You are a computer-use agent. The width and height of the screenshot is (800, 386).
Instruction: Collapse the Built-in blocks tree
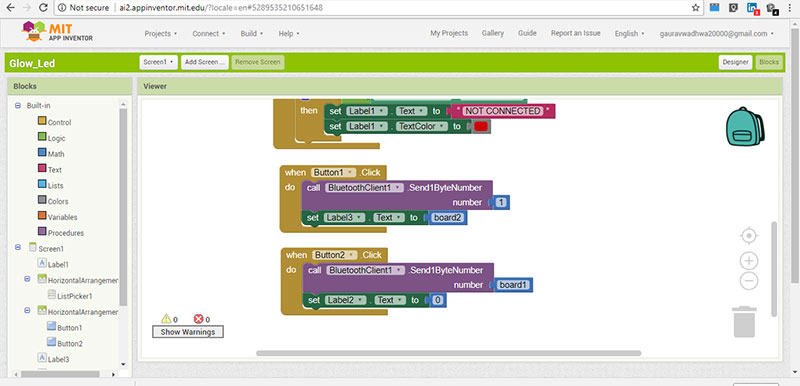point(18,106)
